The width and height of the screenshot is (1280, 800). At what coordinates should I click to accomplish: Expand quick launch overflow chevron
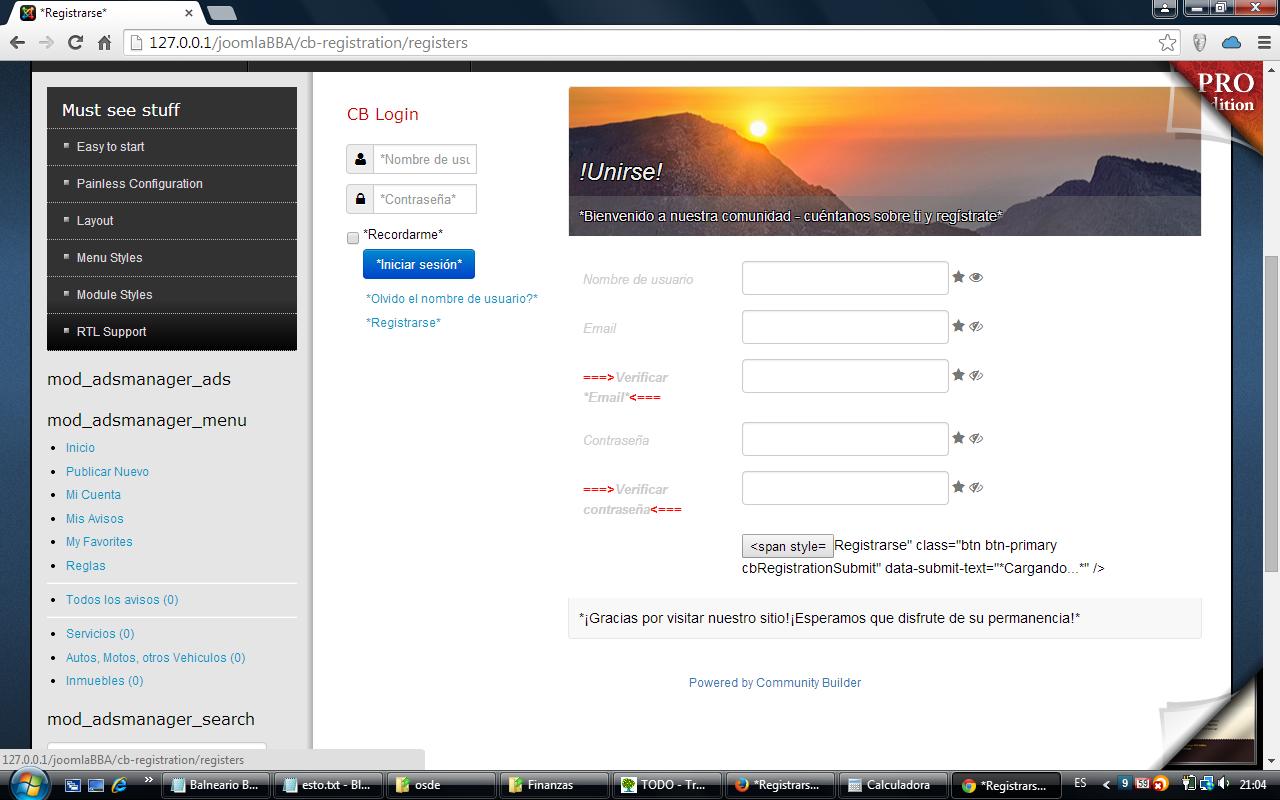pos(149,780)
